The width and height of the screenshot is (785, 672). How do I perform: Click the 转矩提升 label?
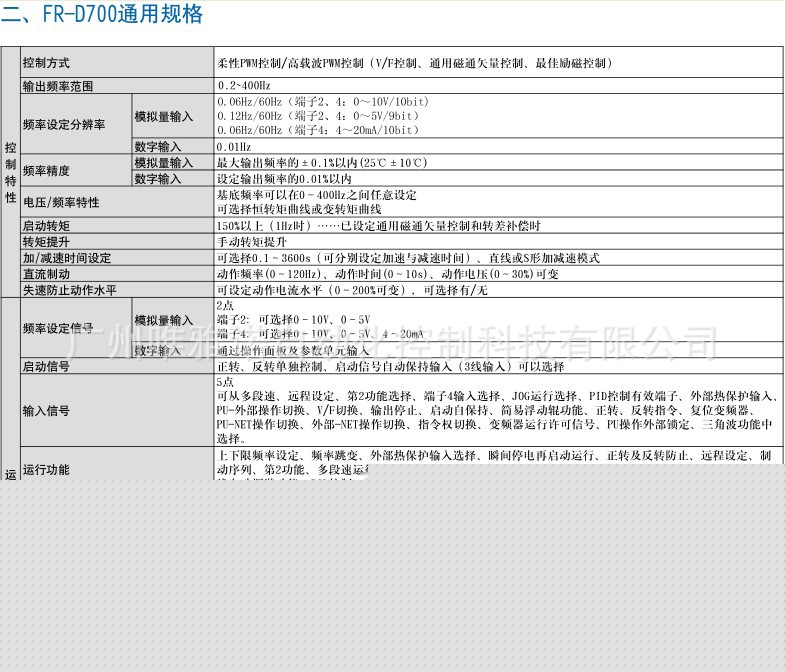point(46,242)
